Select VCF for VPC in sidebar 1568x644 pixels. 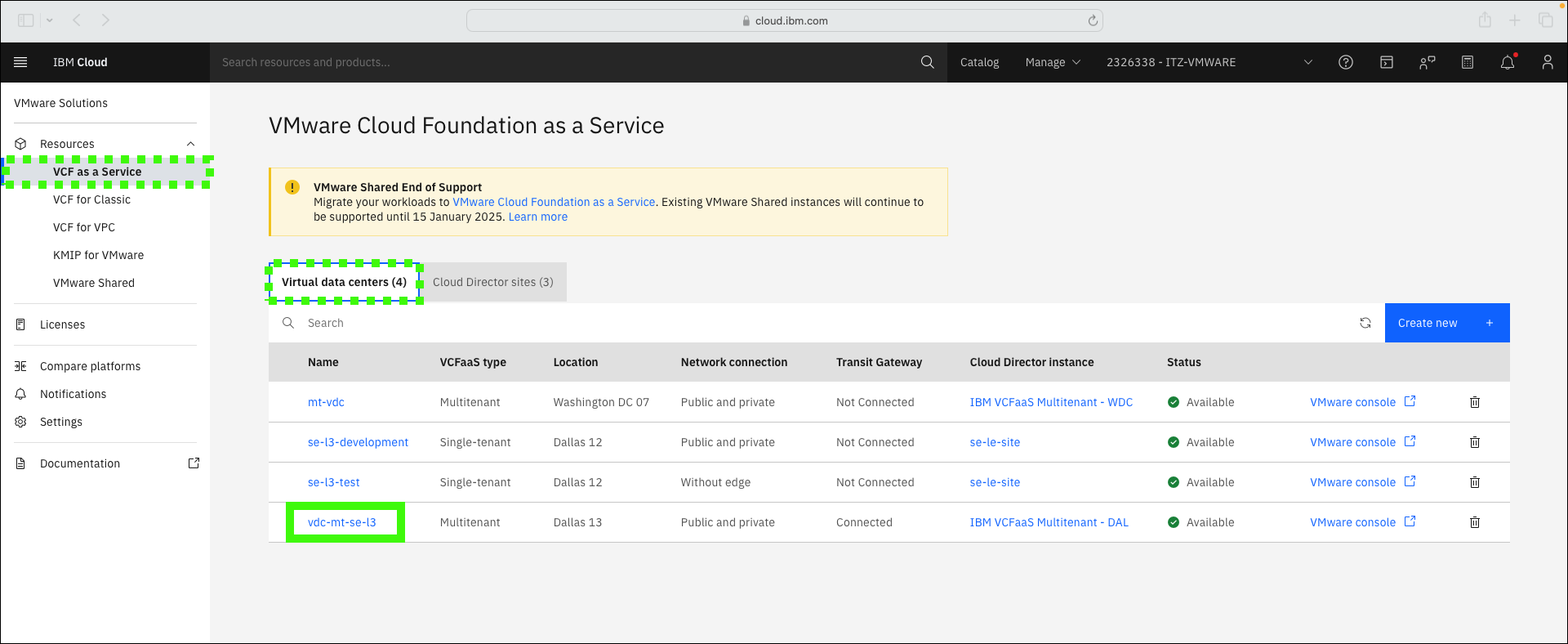(84, 227)
